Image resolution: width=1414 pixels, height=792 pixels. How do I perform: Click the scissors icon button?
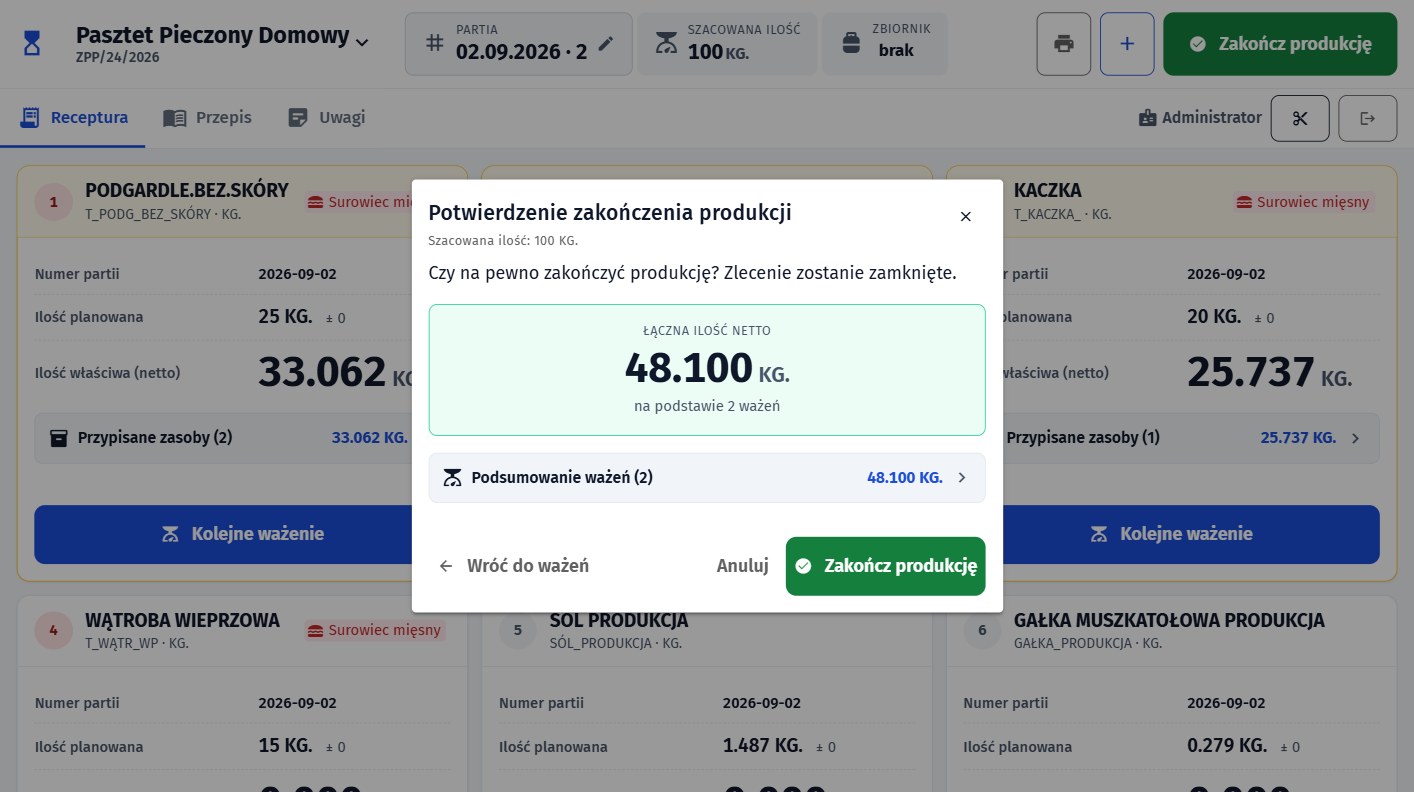click(1300, 118)
